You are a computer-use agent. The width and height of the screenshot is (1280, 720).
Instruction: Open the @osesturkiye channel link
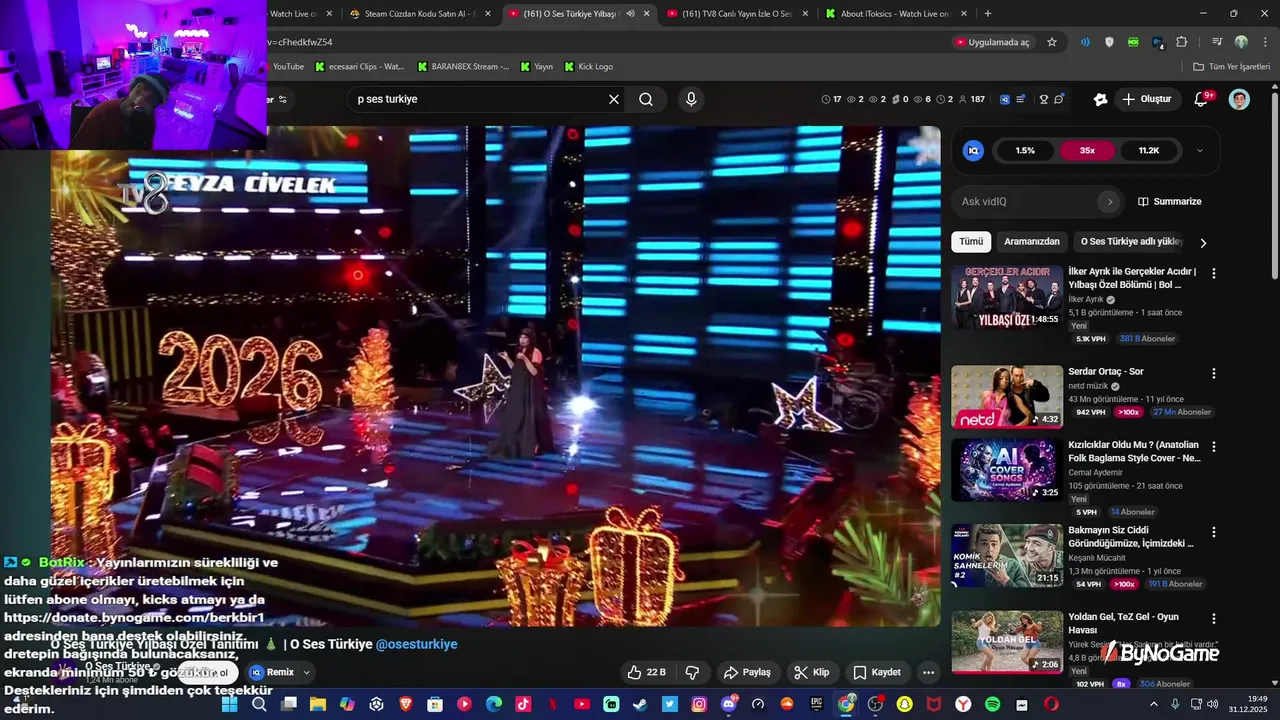click(416, 645)
